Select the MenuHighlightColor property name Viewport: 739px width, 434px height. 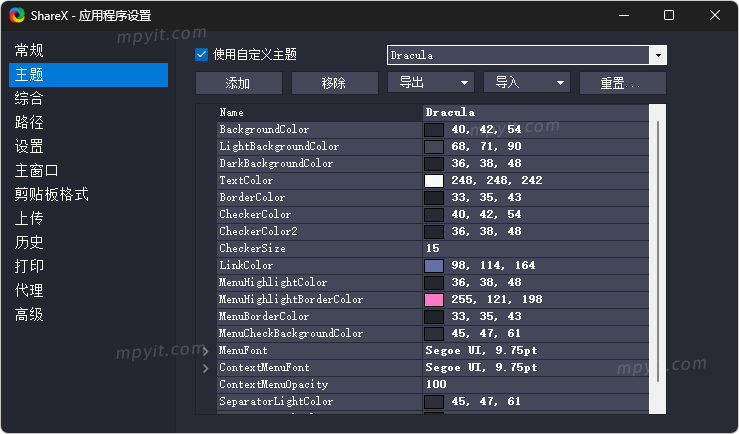(x=273, y=283)
